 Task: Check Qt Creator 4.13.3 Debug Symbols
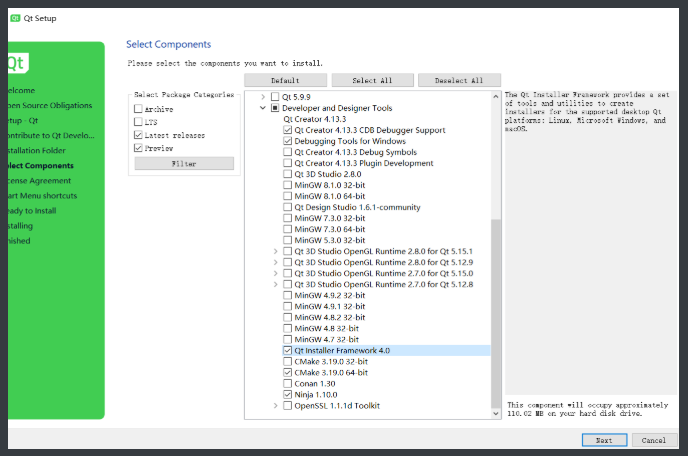287,152
